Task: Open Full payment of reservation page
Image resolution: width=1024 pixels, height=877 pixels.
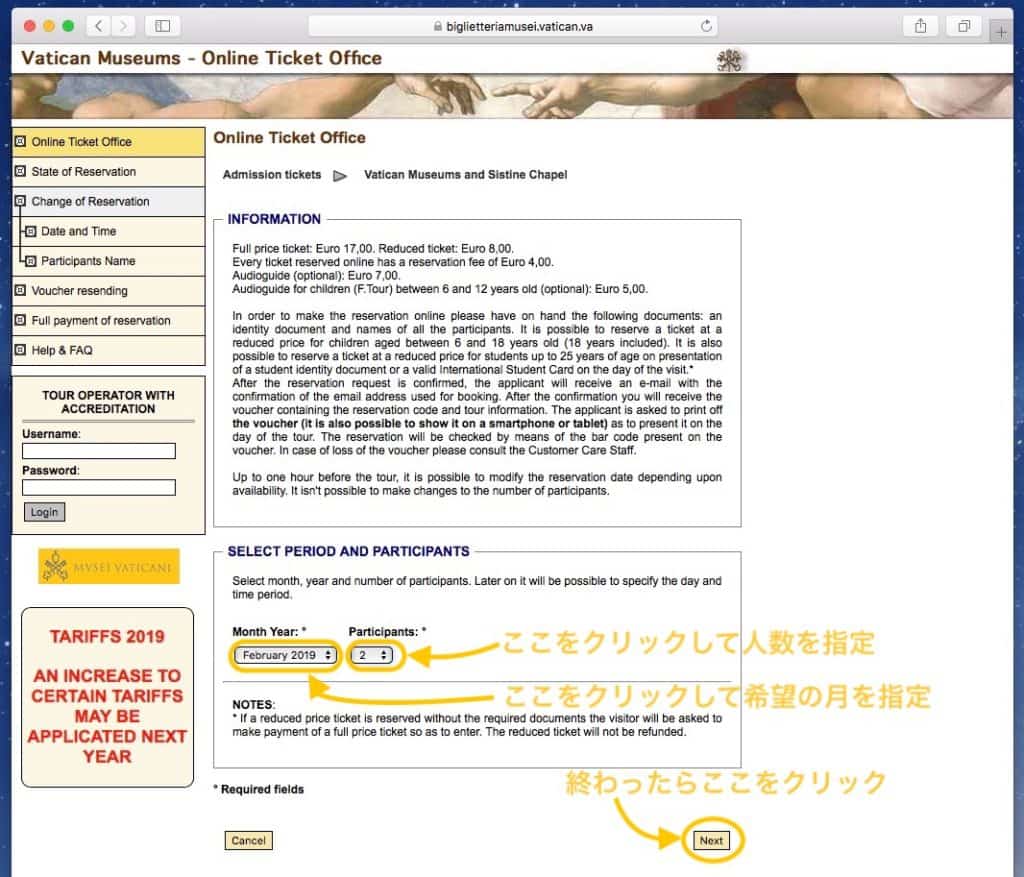Action: (x=108, y=321)
